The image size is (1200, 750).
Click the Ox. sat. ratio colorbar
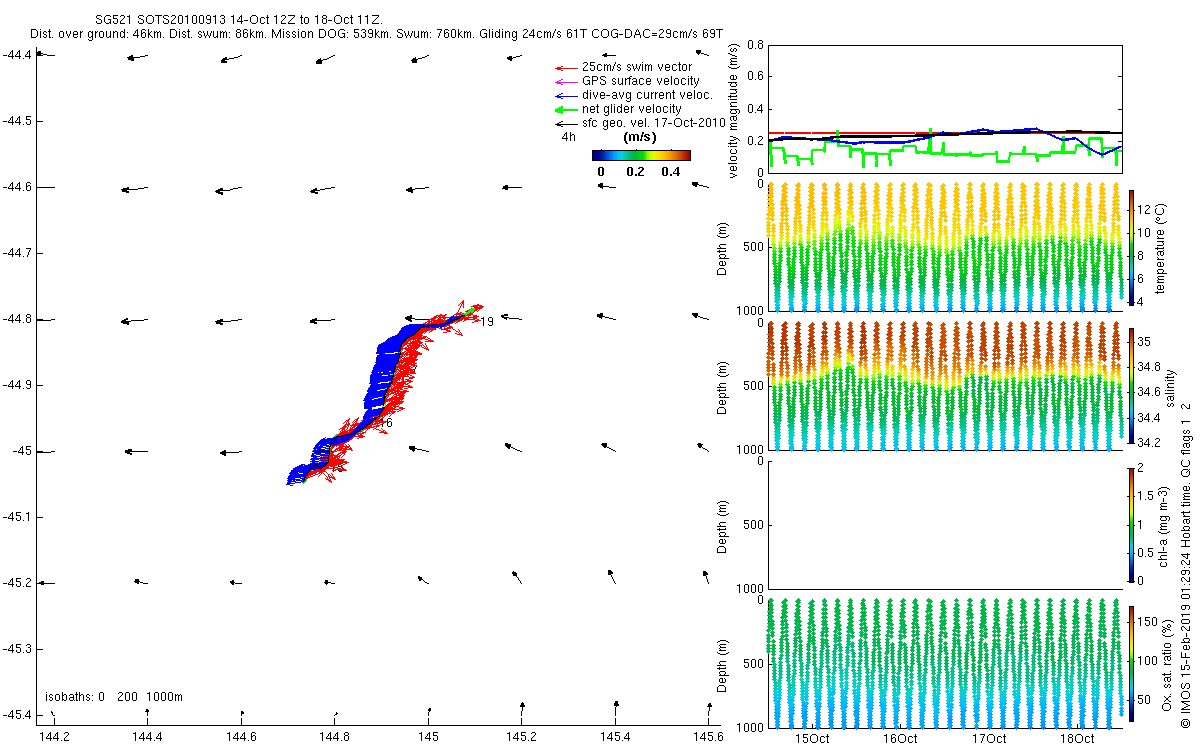click(1131, 662)
